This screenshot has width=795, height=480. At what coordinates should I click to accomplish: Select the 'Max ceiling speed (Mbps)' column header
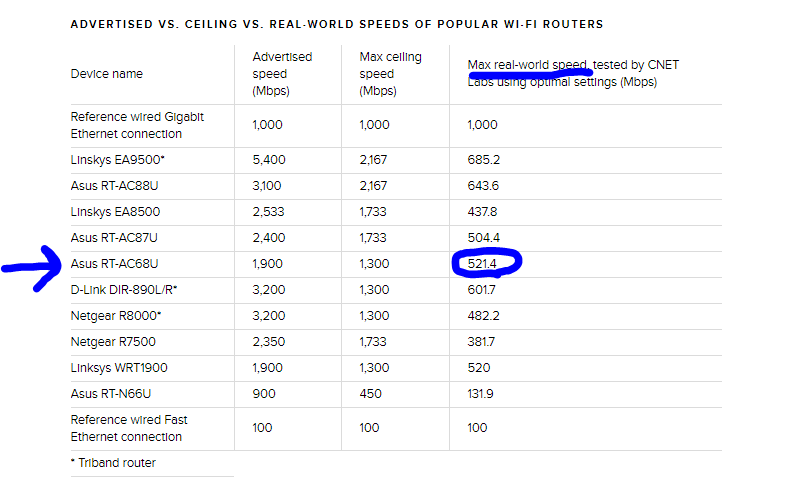[390, 74]
